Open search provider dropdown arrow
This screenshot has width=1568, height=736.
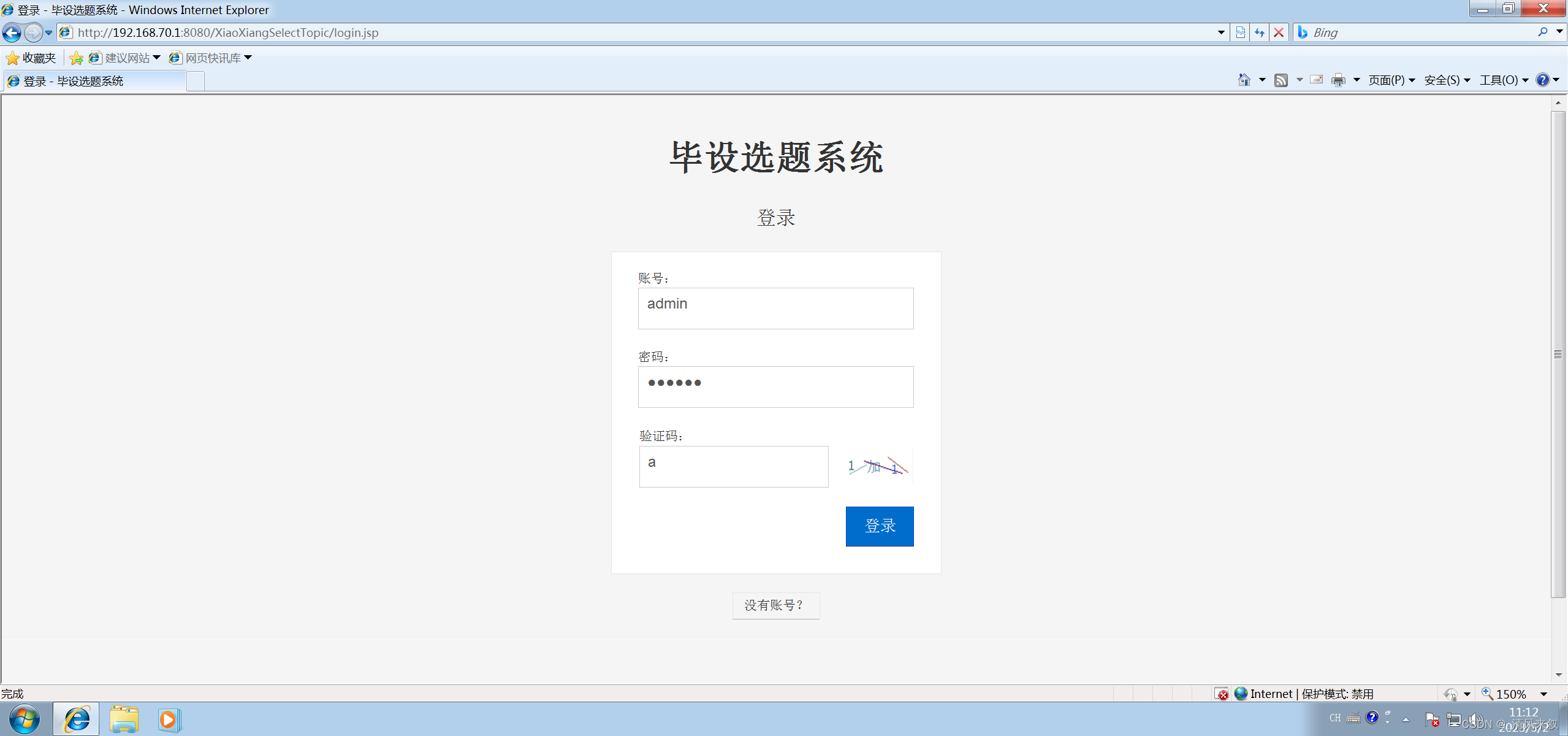1559,32
